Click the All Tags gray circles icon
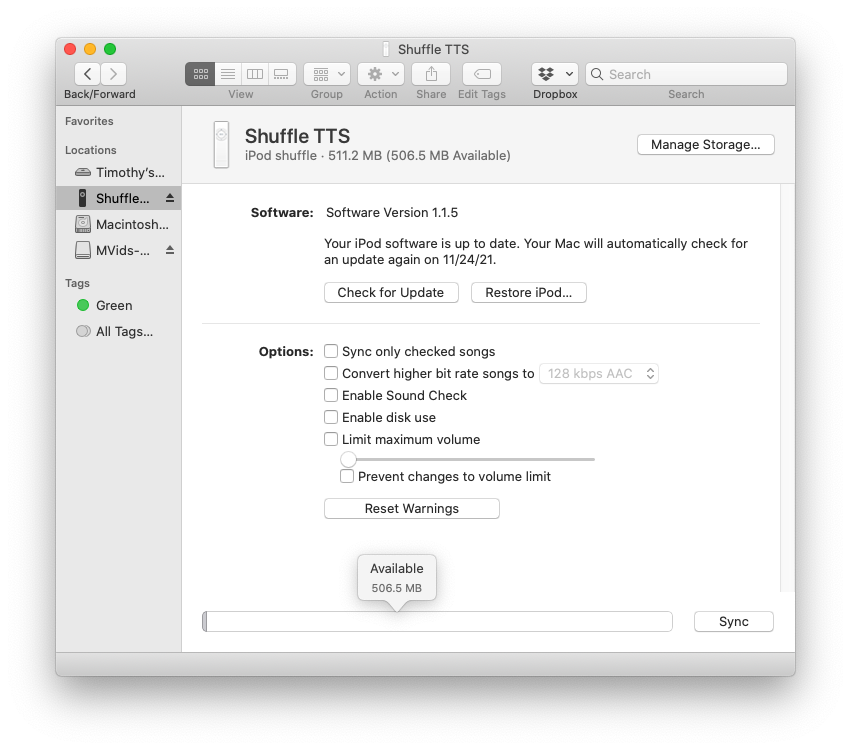 (83, 332)
